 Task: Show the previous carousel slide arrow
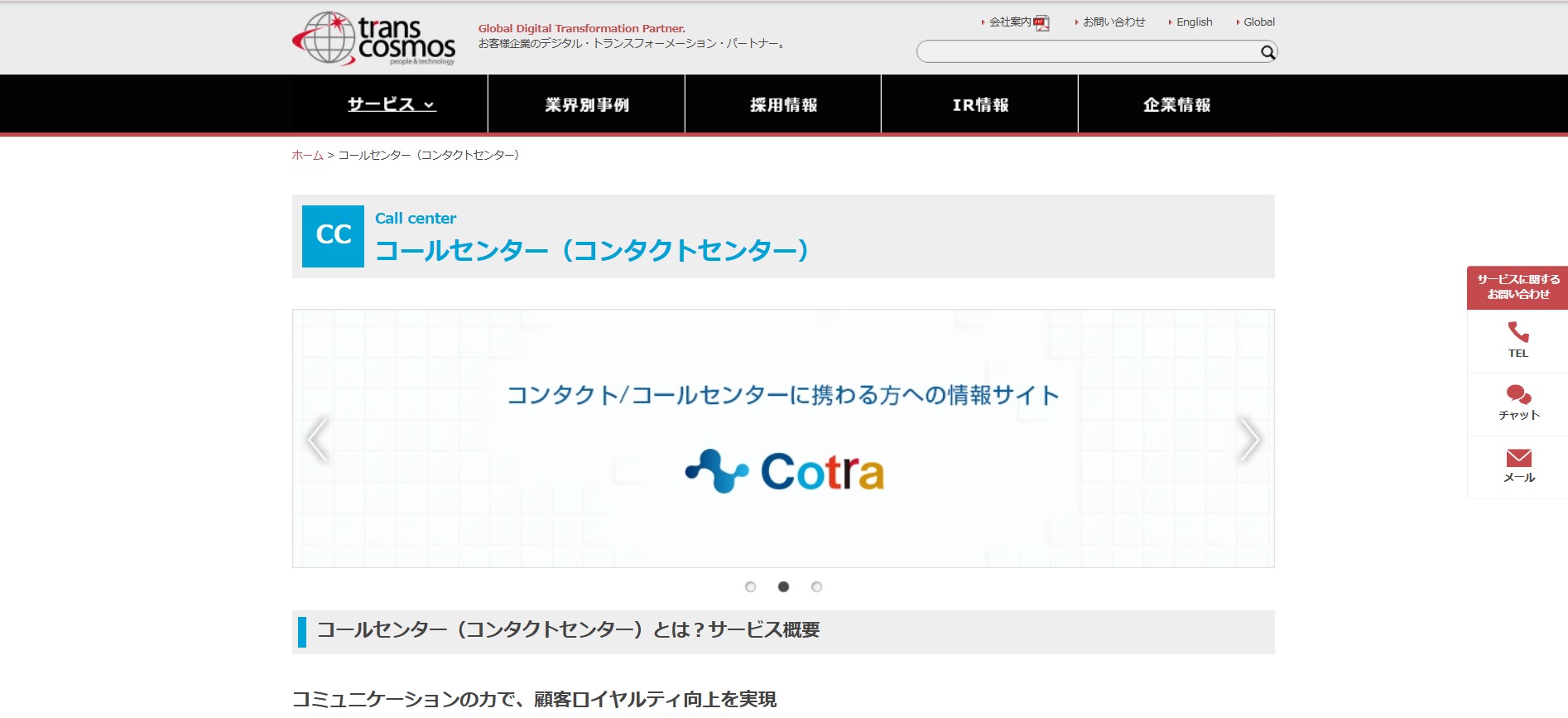tap(317, 439)
